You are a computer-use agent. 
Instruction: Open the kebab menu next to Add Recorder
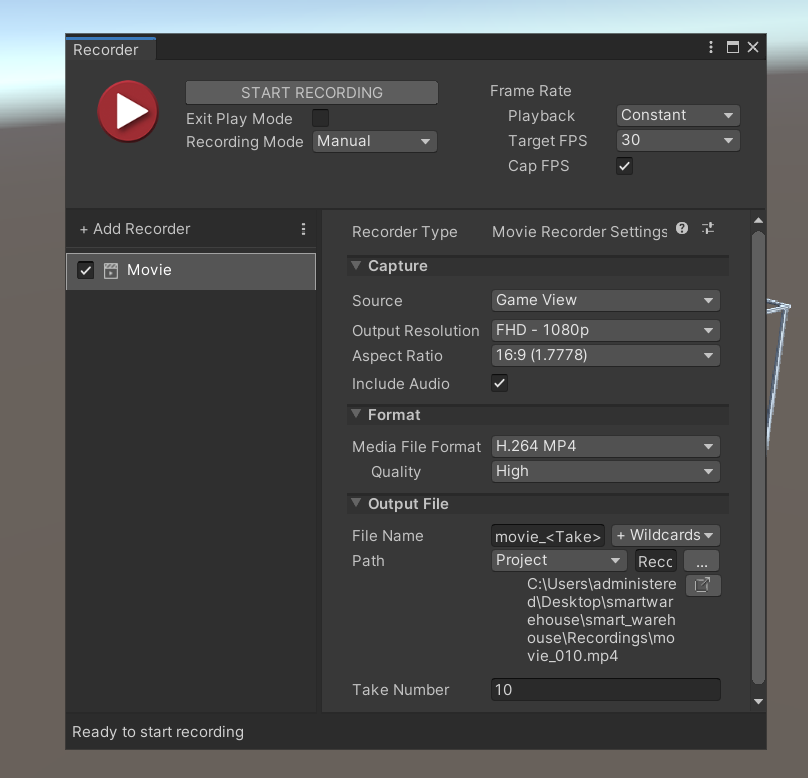(303, 229)
